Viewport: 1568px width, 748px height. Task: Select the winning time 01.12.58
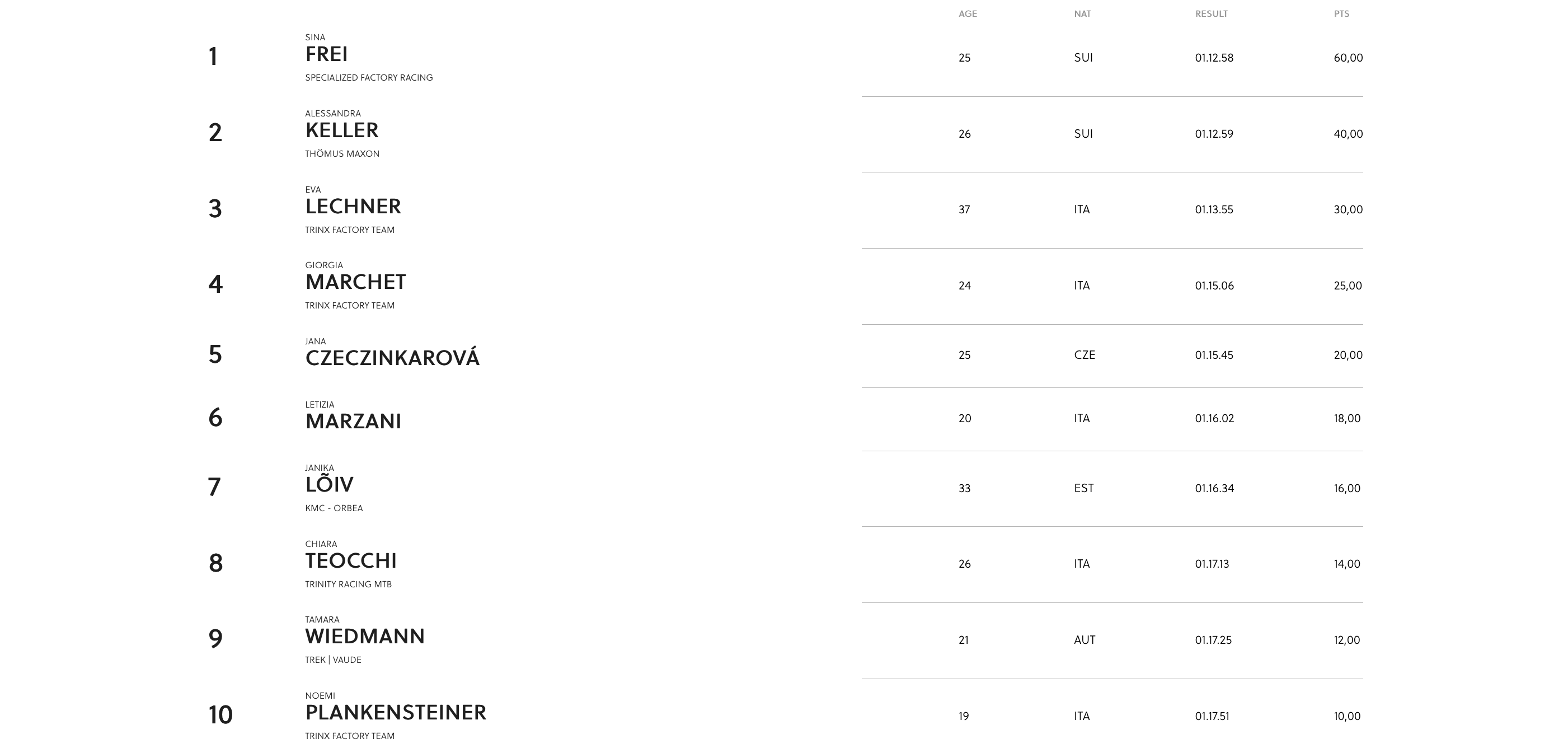(1214, 58)
